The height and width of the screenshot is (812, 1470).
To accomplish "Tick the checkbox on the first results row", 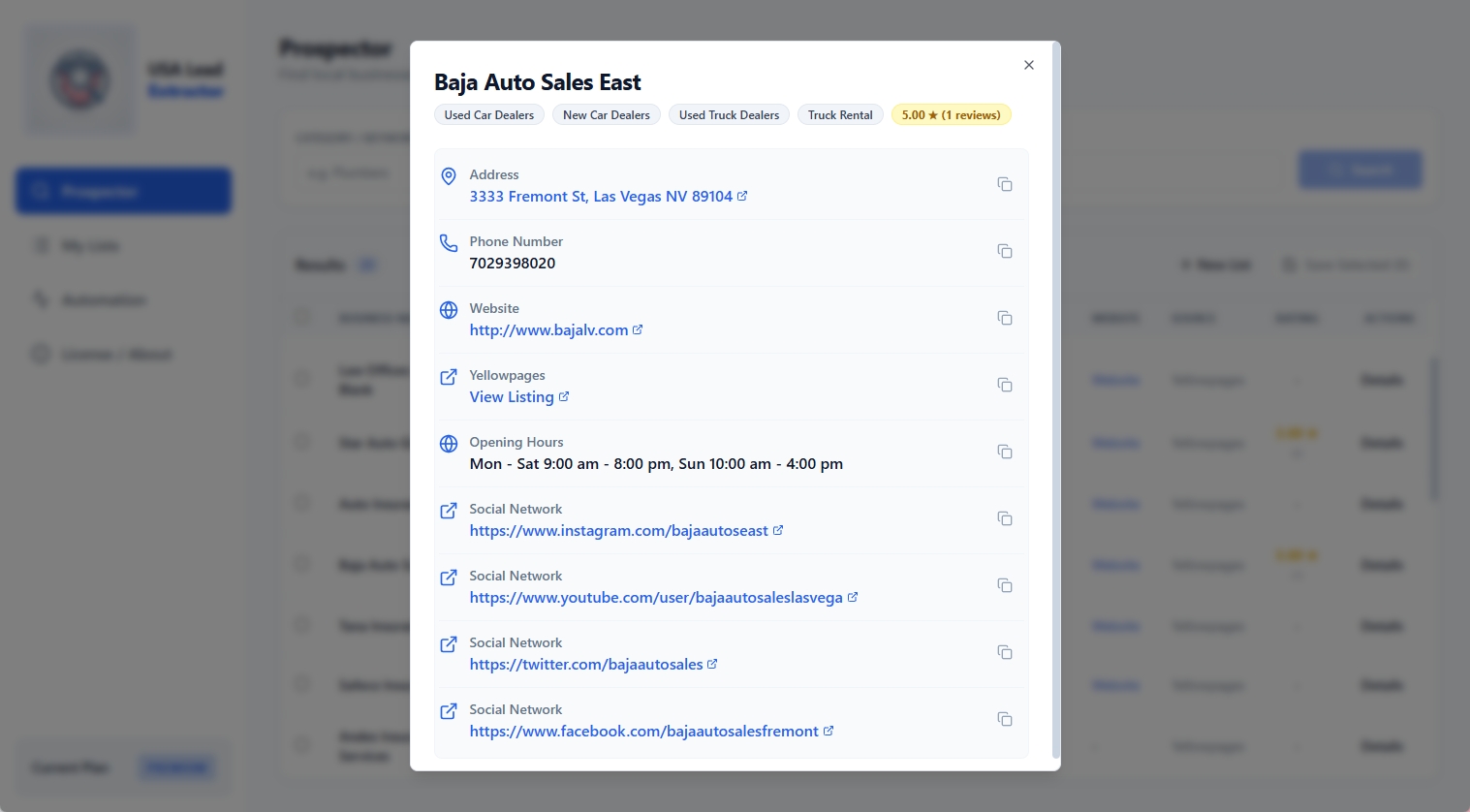I will (x=301, y=378).
